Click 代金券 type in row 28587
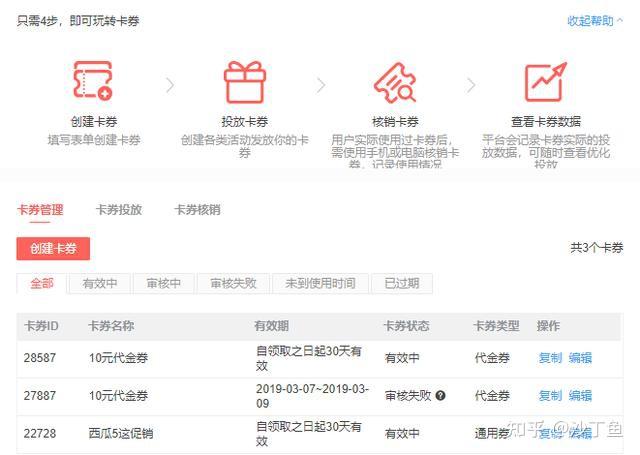 point(492,358)
